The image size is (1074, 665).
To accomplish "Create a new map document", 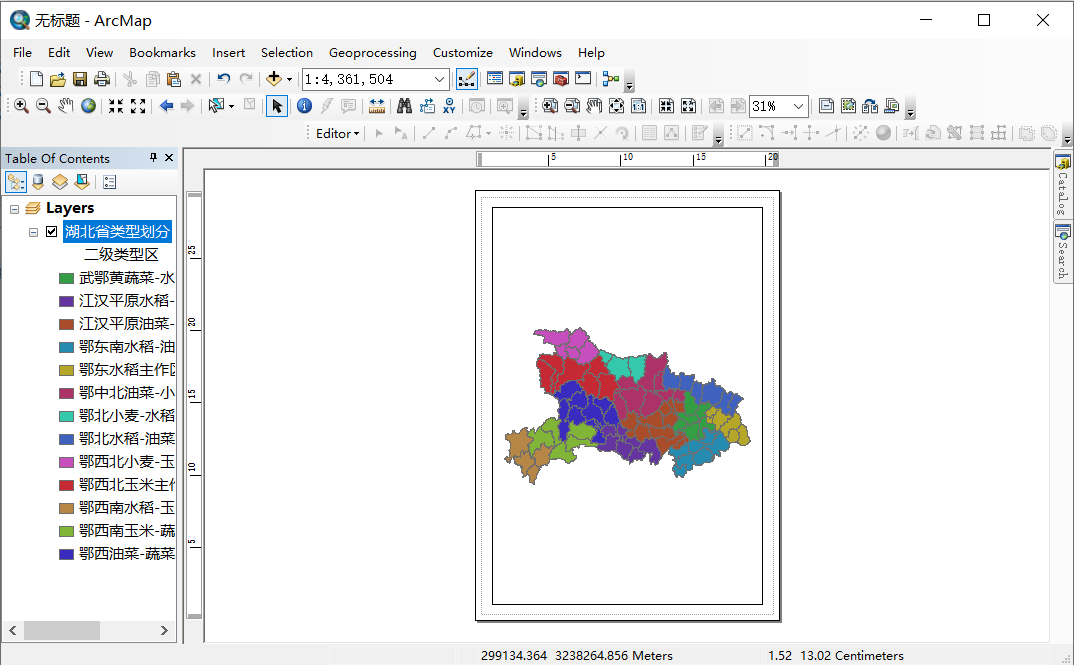I will click(x=36, y=79).
